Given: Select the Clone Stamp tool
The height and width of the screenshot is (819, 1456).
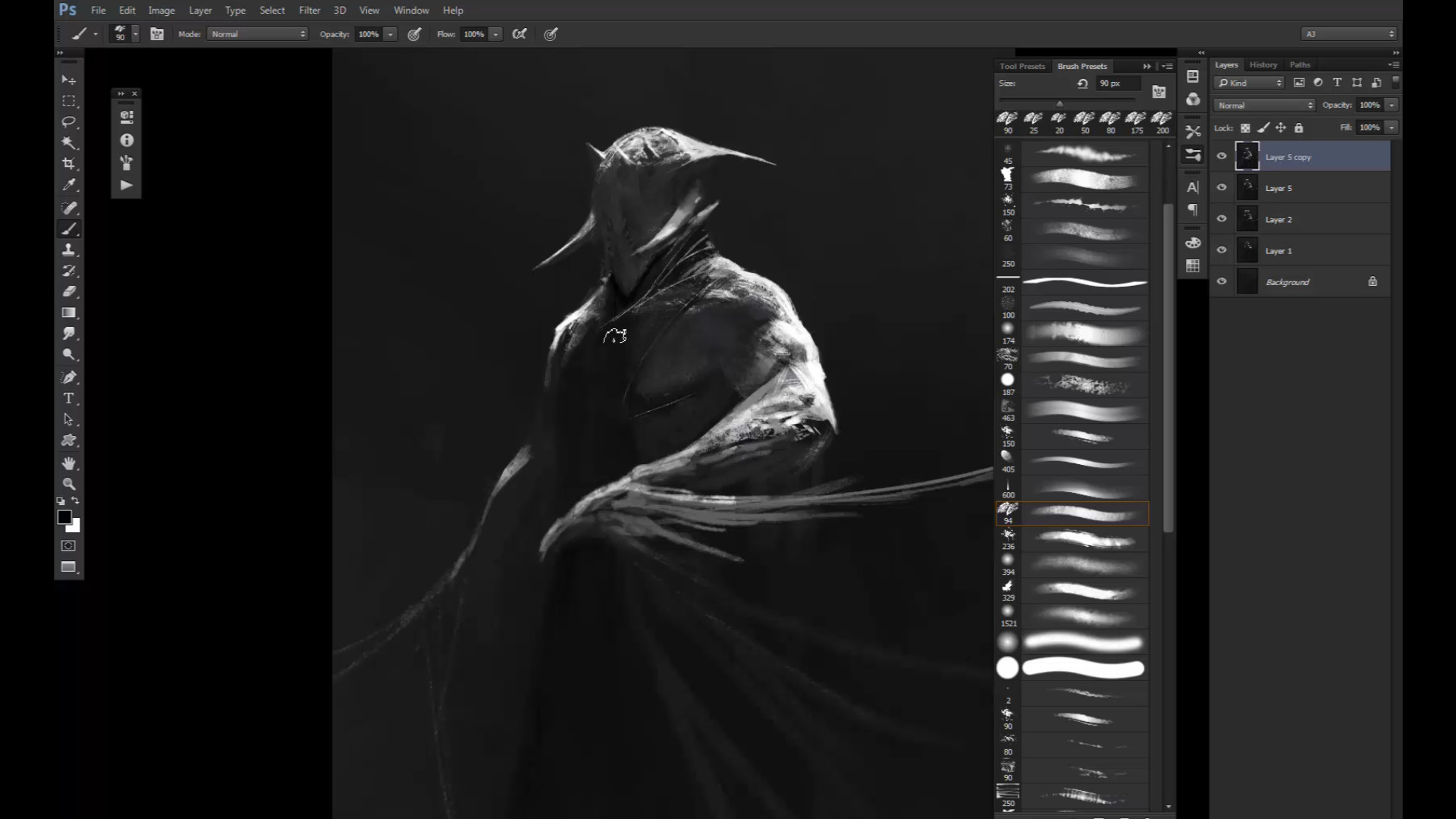Looking at the screenshot, I should tap(69, 249).
